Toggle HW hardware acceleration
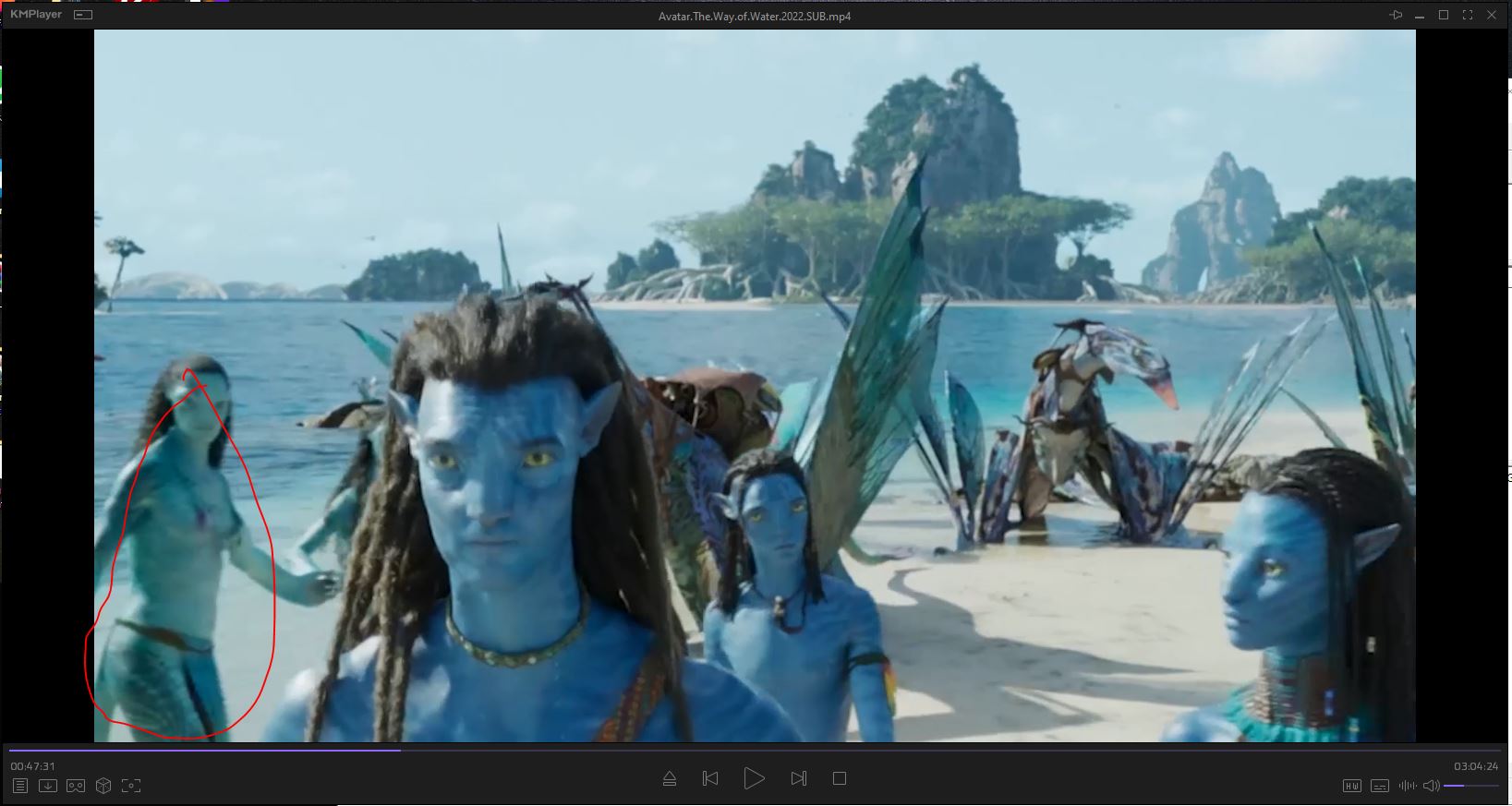This screenshot has width=1512, height=806. (1351, 786)
